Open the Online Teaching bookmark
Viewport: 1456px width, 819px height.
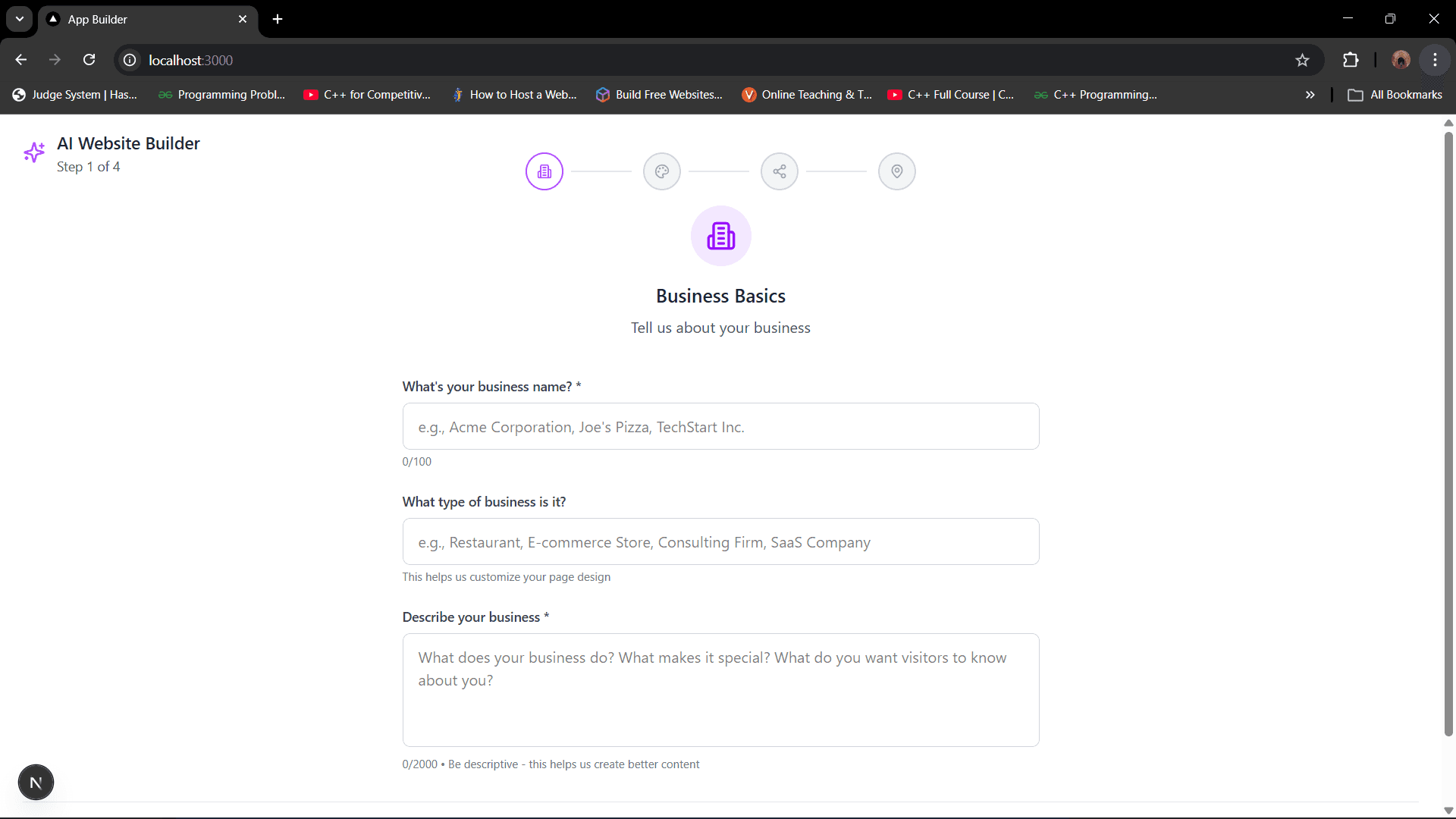[x=807, y=94]
